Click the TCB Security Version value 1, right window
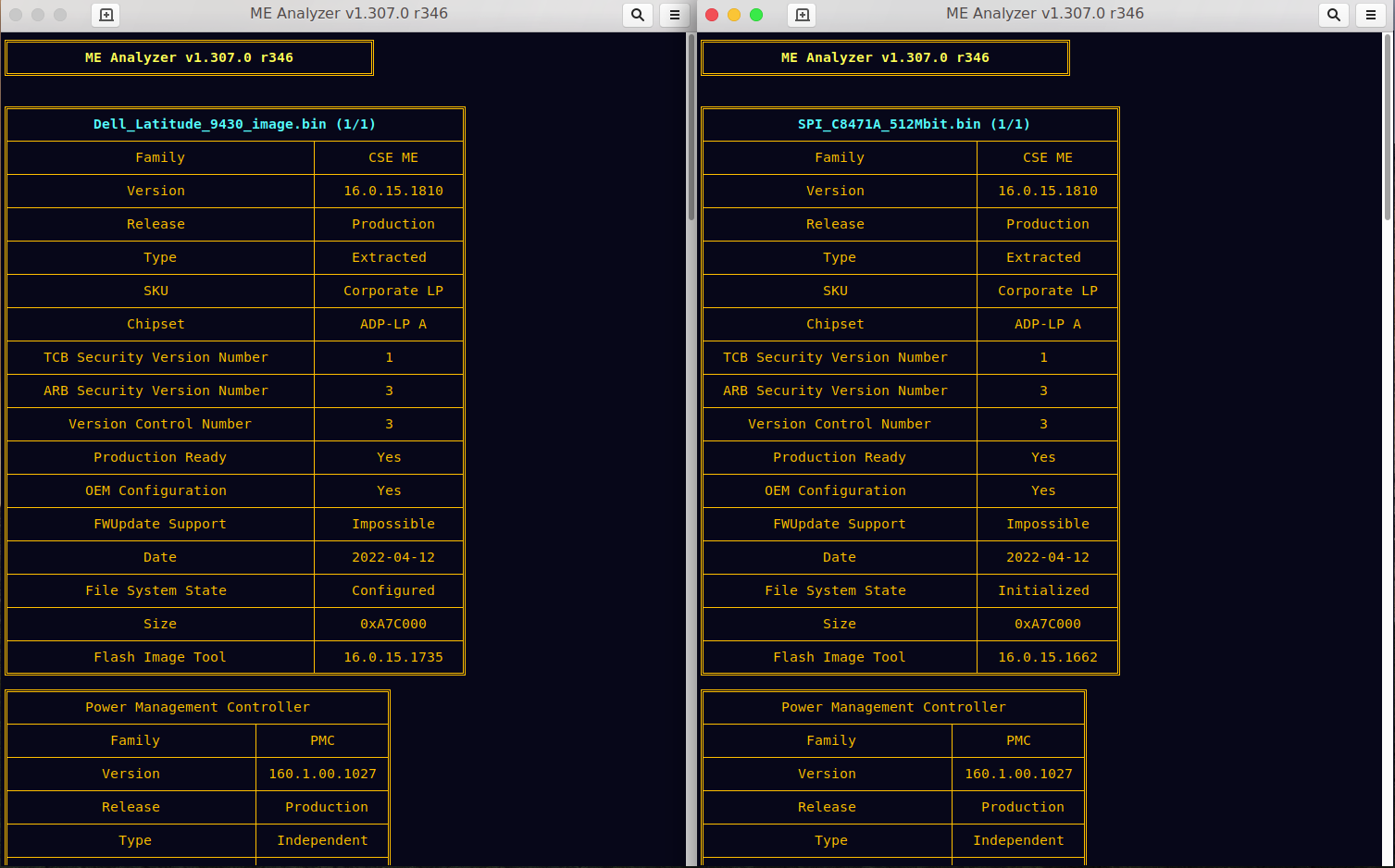Viewport: 1395px width, 868px height. pos(1043,357)
